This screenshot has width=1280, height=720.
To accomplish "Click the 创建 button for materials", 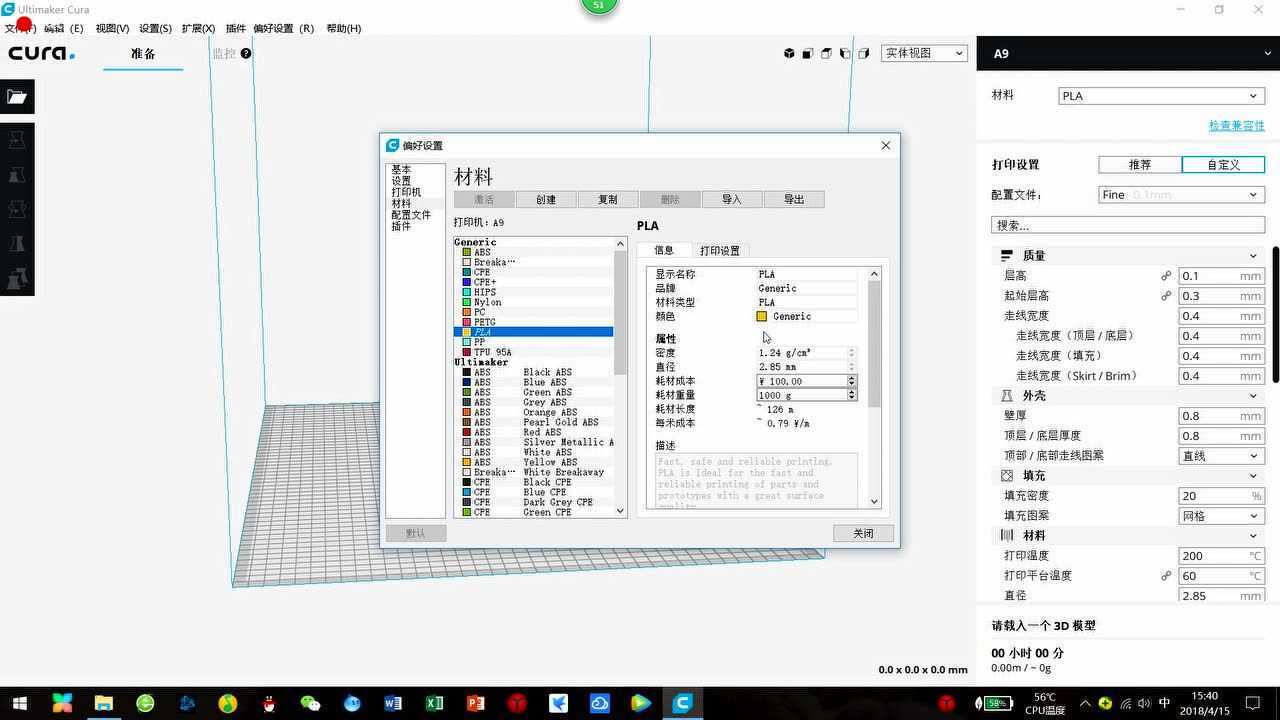I will point(546,200).
